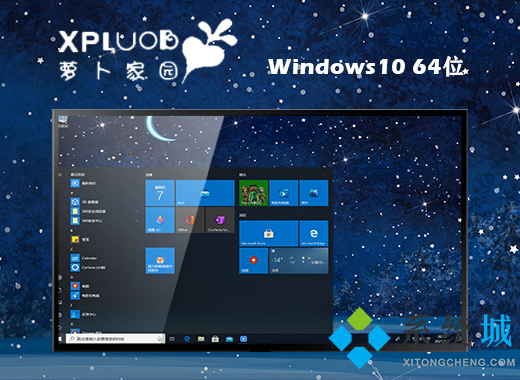Viewport: 520px width, 380px height.
Task: Open the Office tile
Action: coord(190,220)
